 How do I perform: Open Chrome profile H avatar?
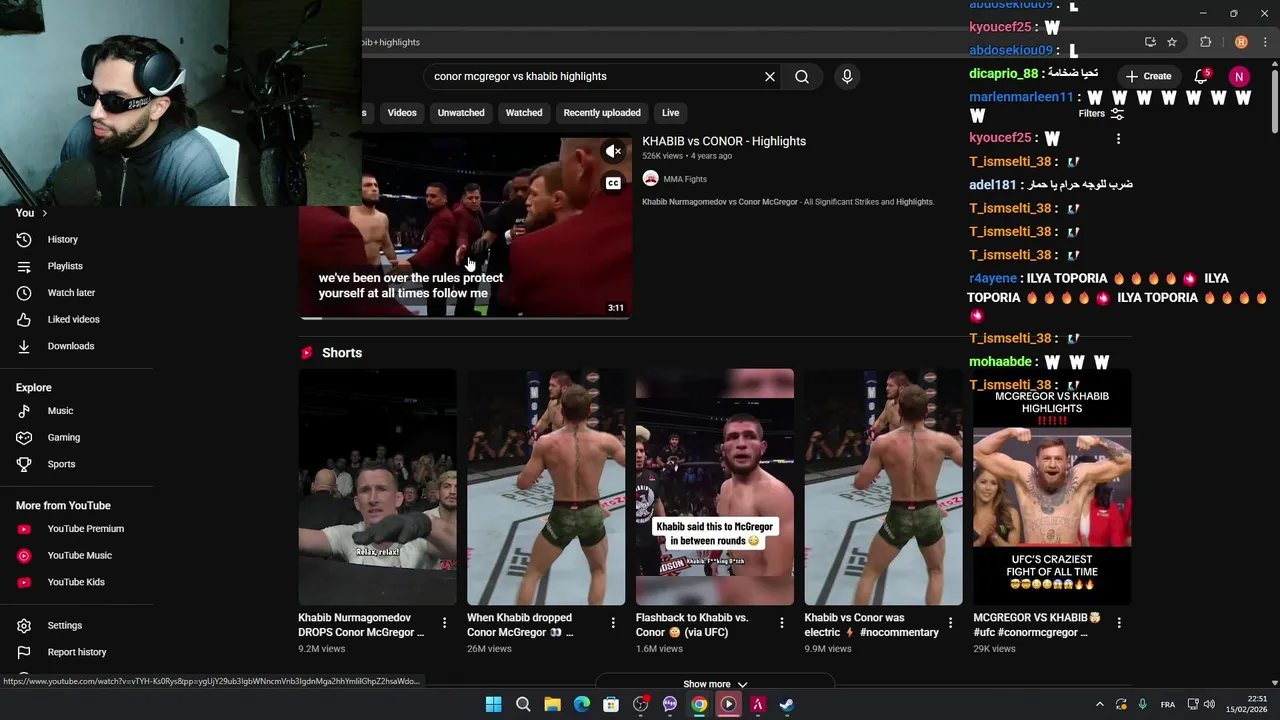coord(1241,42)
